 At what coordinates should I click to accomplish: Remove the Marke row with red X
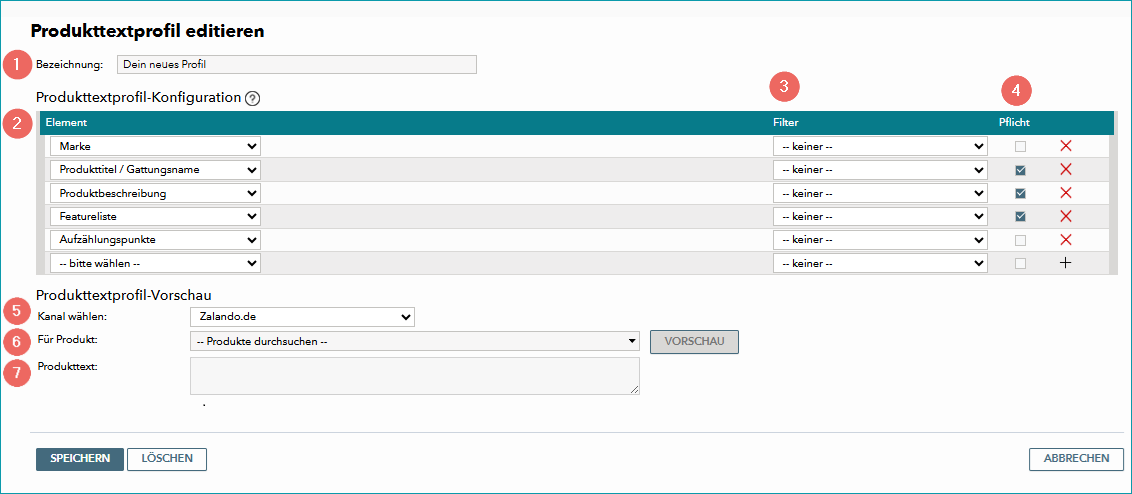1066,147
